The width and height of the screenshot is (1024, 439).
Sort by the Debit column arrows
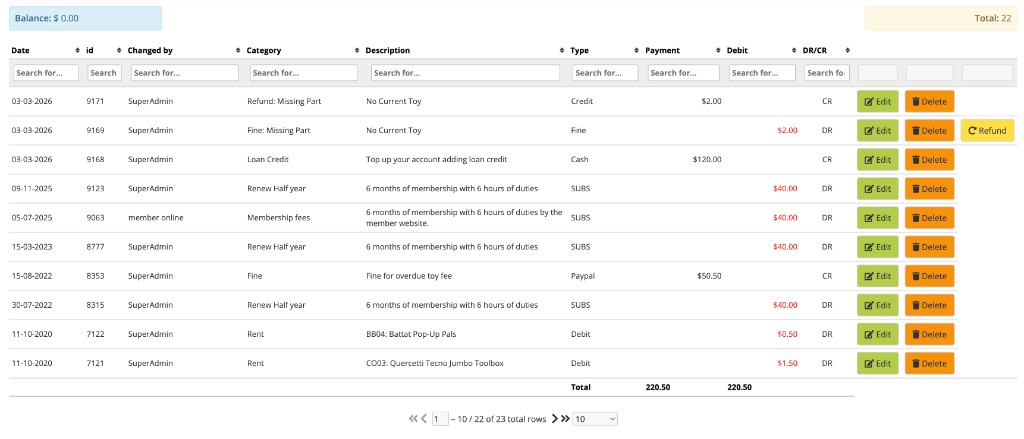point(794,50)
